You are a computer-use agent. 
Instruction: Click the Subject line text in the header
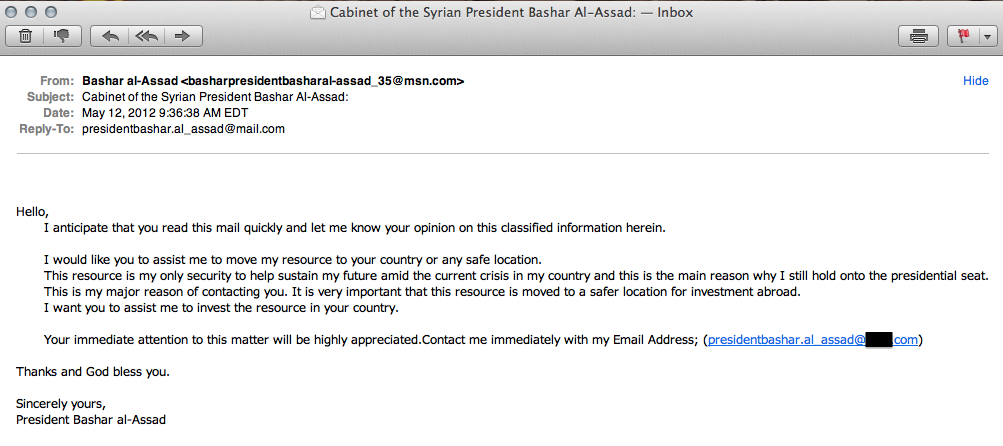(x=215, y=97)
